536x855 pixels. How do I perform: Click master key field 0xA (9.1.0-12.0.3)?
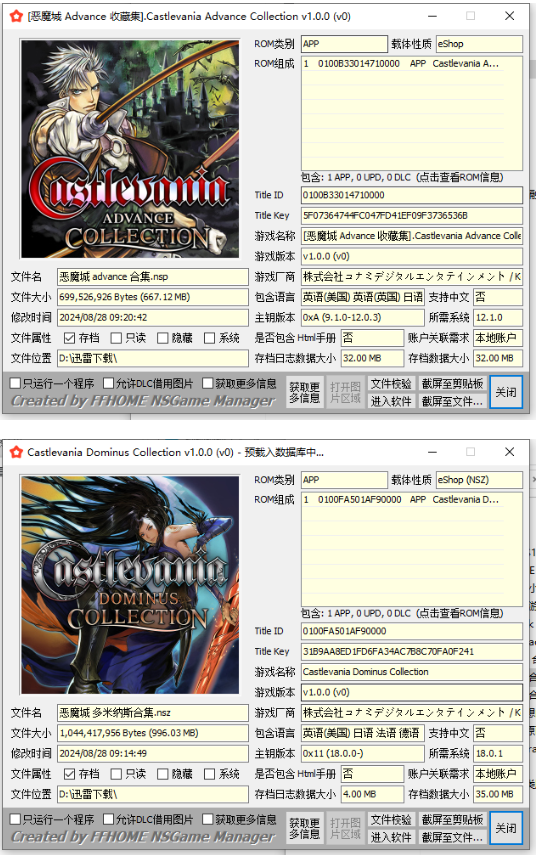point(363,317)
